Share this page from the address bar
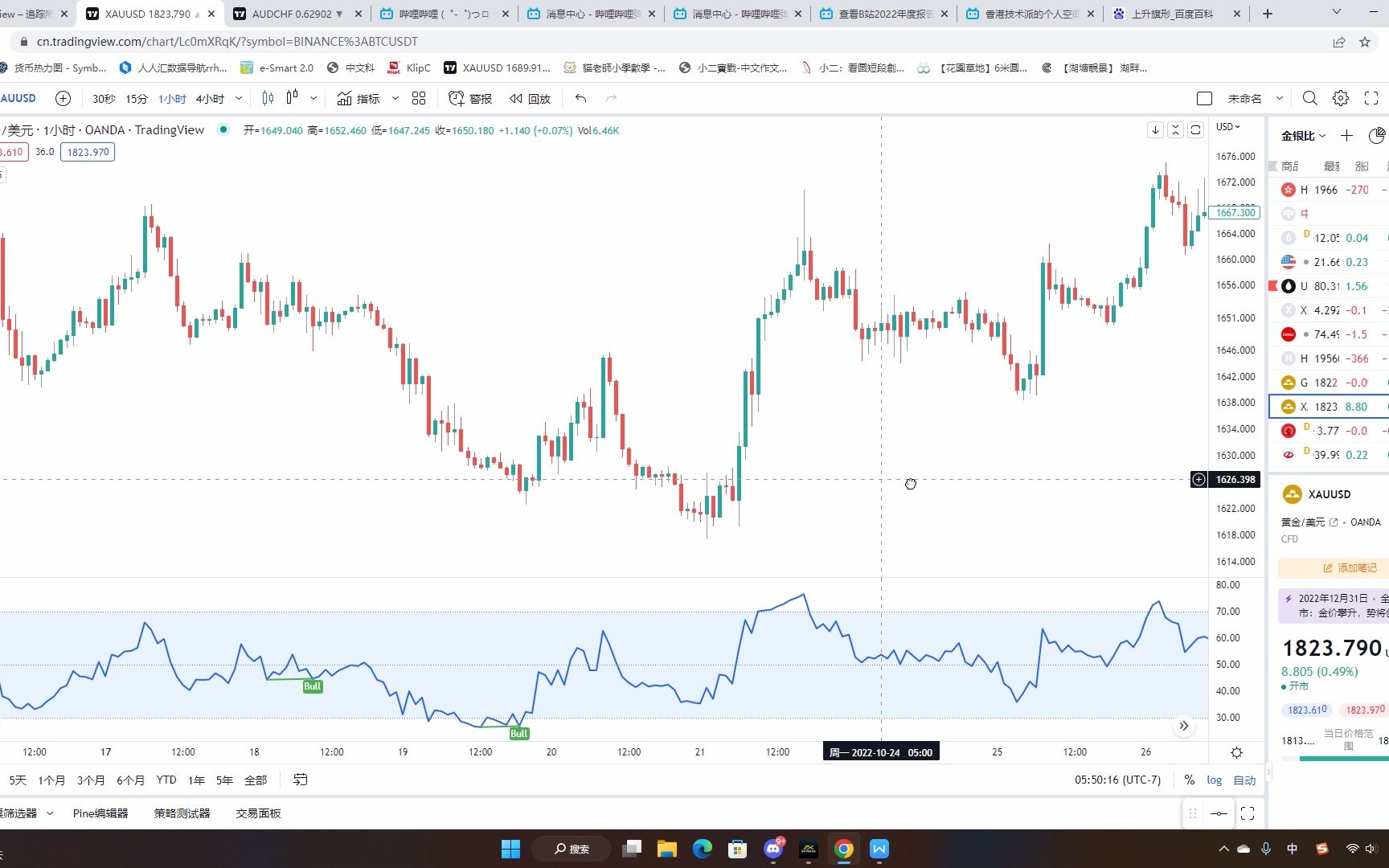Viewport: 1389px width, 868px height. coord(1339,42)
